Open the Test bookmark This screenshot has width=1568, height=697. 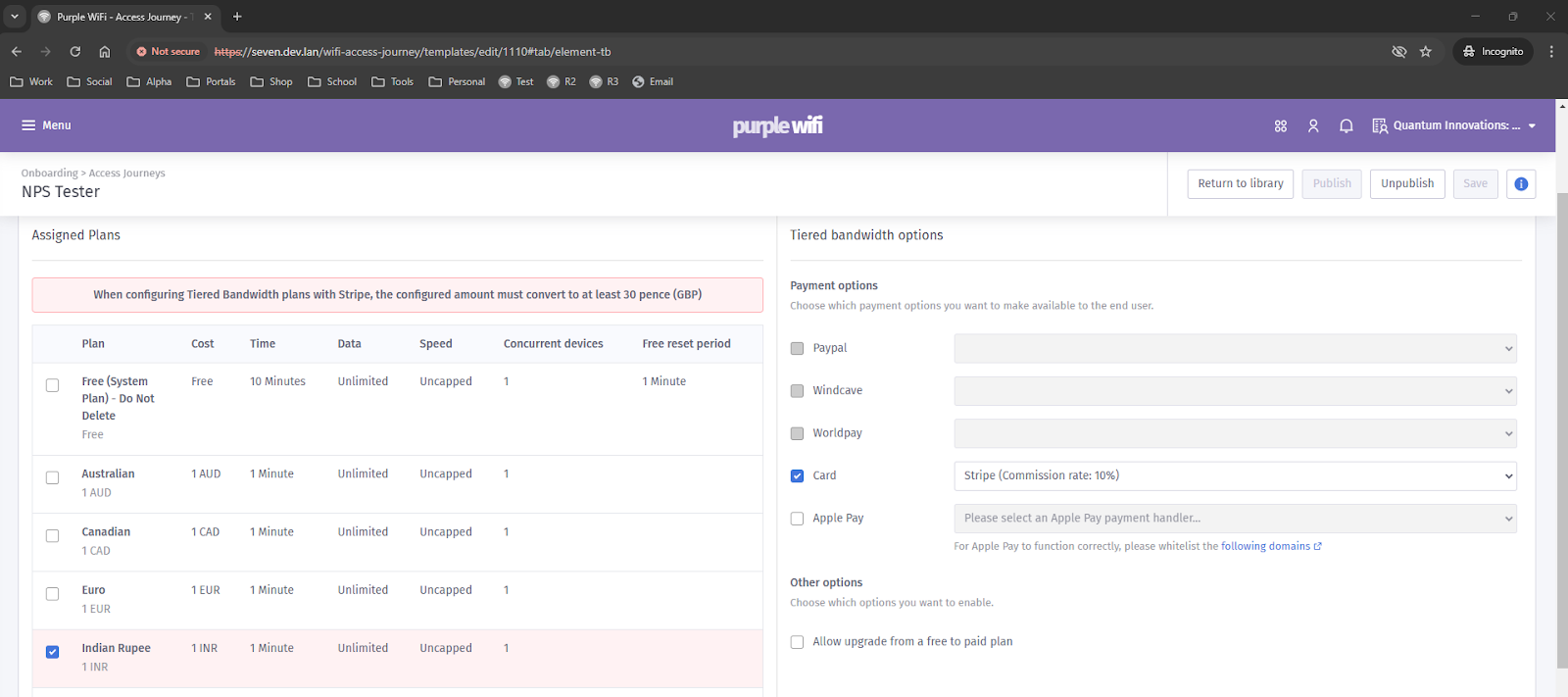point(515,81)
